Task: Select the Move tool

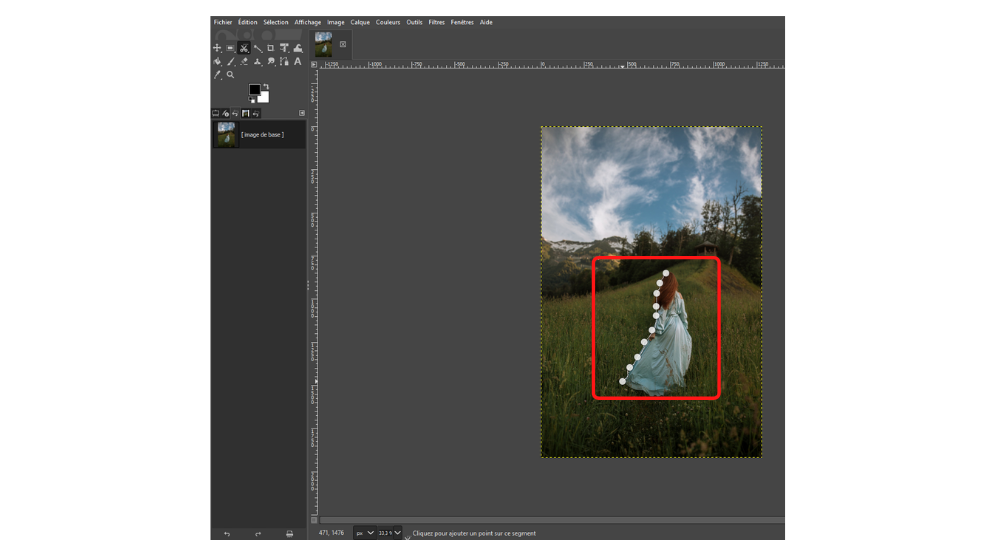Action: click(x=217, y=48)
